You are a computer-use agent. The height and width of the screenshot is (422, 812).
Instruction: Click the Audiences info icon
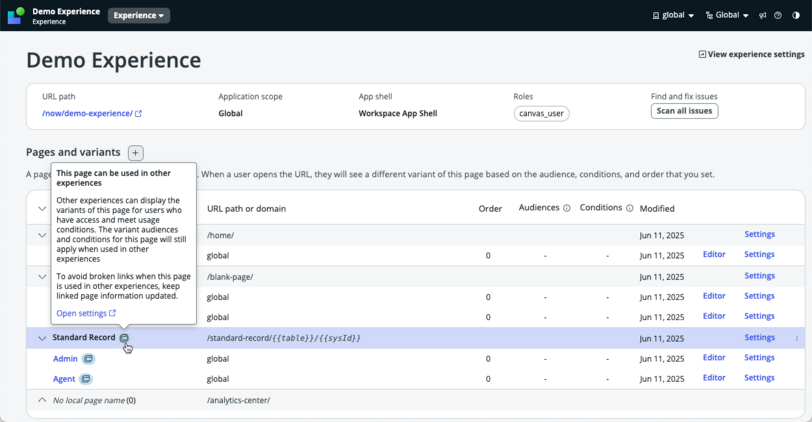coord(567,208)
